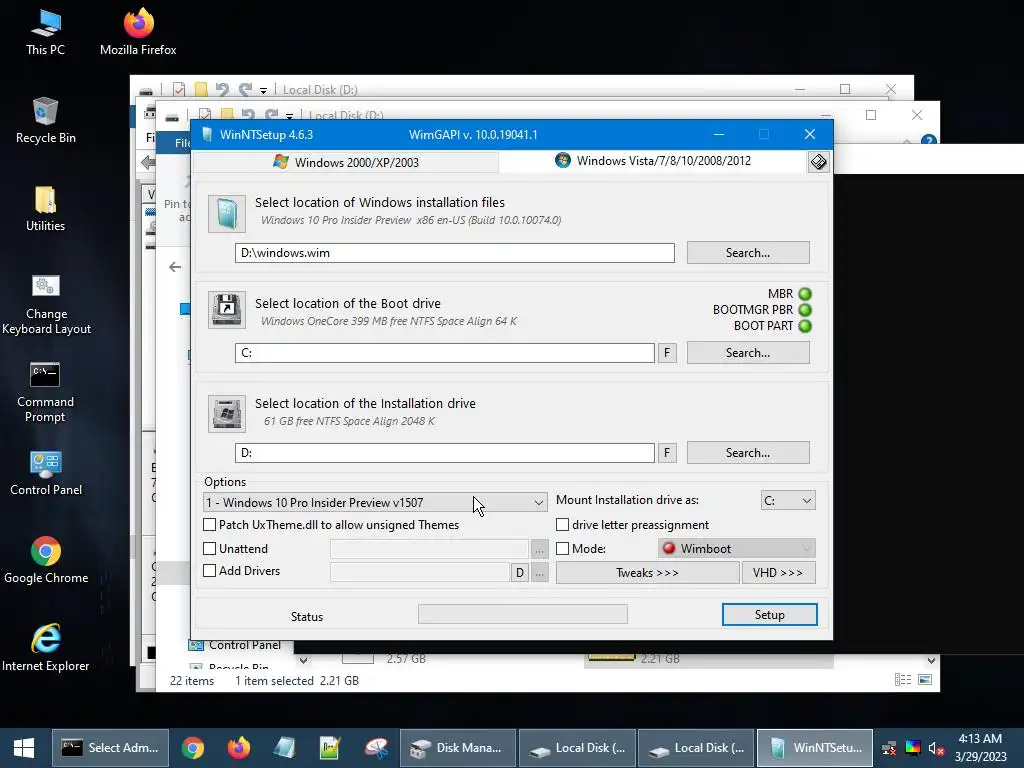Search for the Installation drive location
1024x768 pixels.
[748, 453]
